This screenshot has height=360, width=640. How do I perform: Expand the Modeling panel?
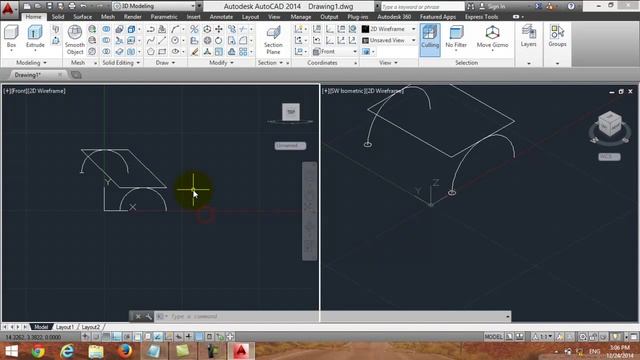click(x=31, y=62)
